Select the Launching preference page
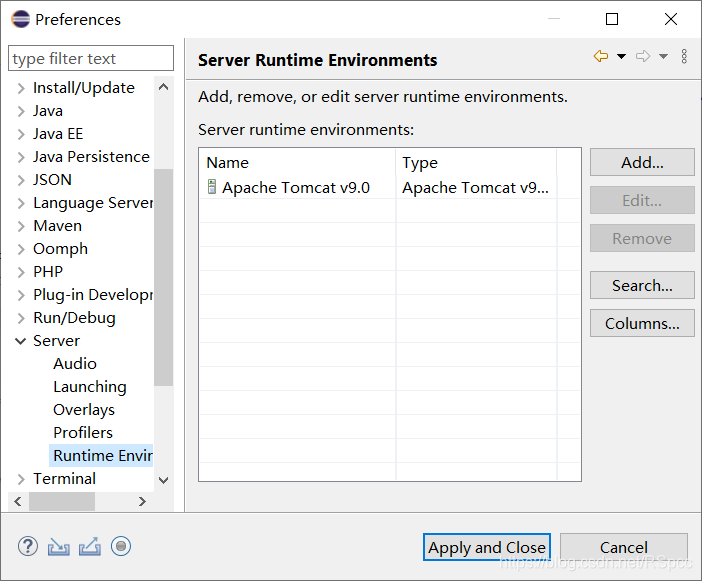702x581 pixels. (89, 387)
